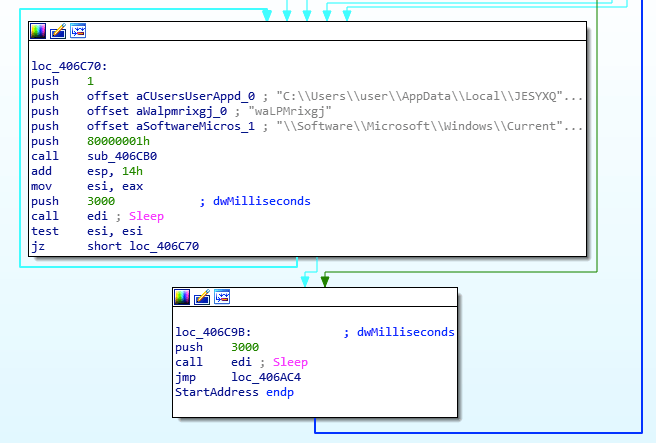The height and width of the screenshot is (443, 656).
Task: Click the 'StartAddress endp' line
Action: tap(234, 392)
